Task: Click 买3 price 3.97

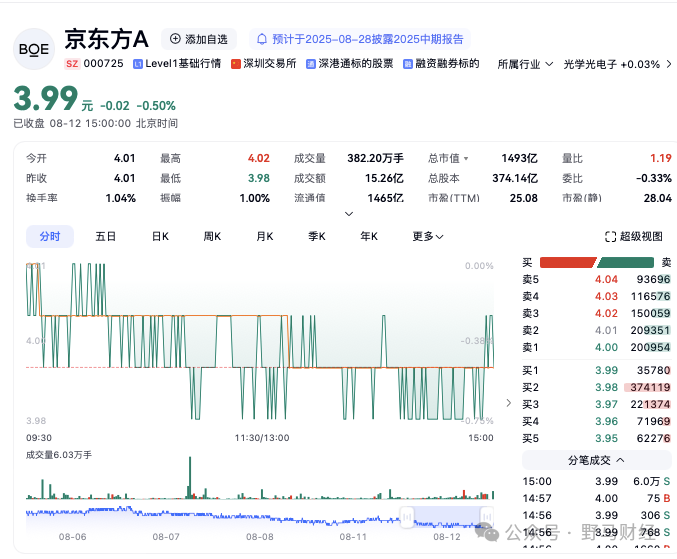Action: [x=606, y=404]
